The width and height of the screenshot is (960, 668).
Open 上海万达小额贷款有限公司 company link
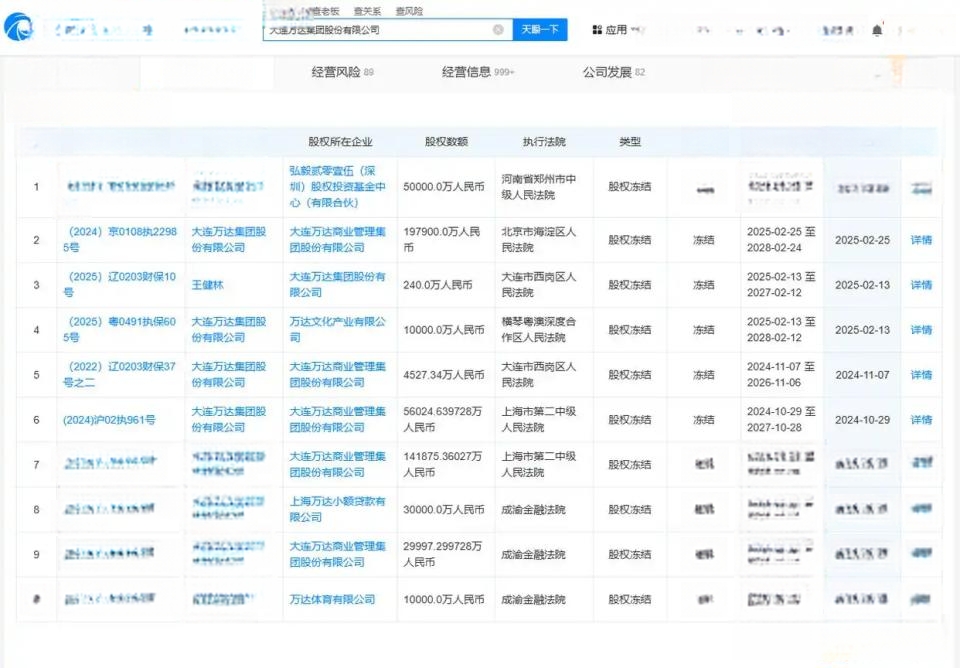click(x=337, y=509)
